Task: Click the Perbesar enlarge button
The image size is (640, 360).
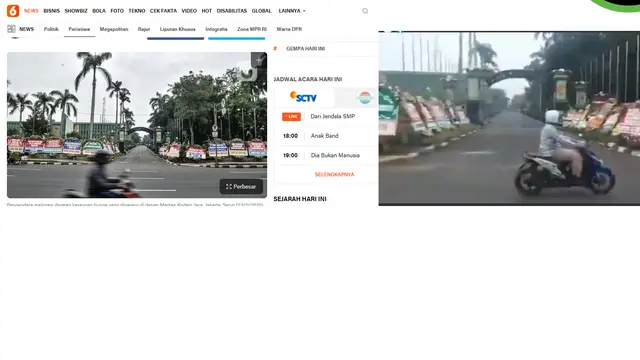Action: click(x=241, y=187)
